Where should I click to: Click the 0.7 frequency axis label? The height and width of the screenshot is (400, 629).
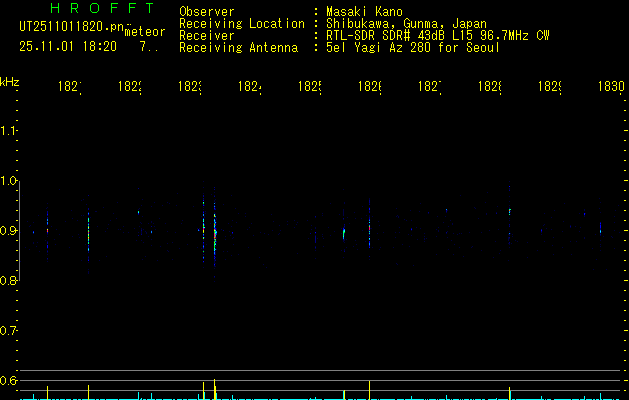pyautogui.click(x=8, y=331)
